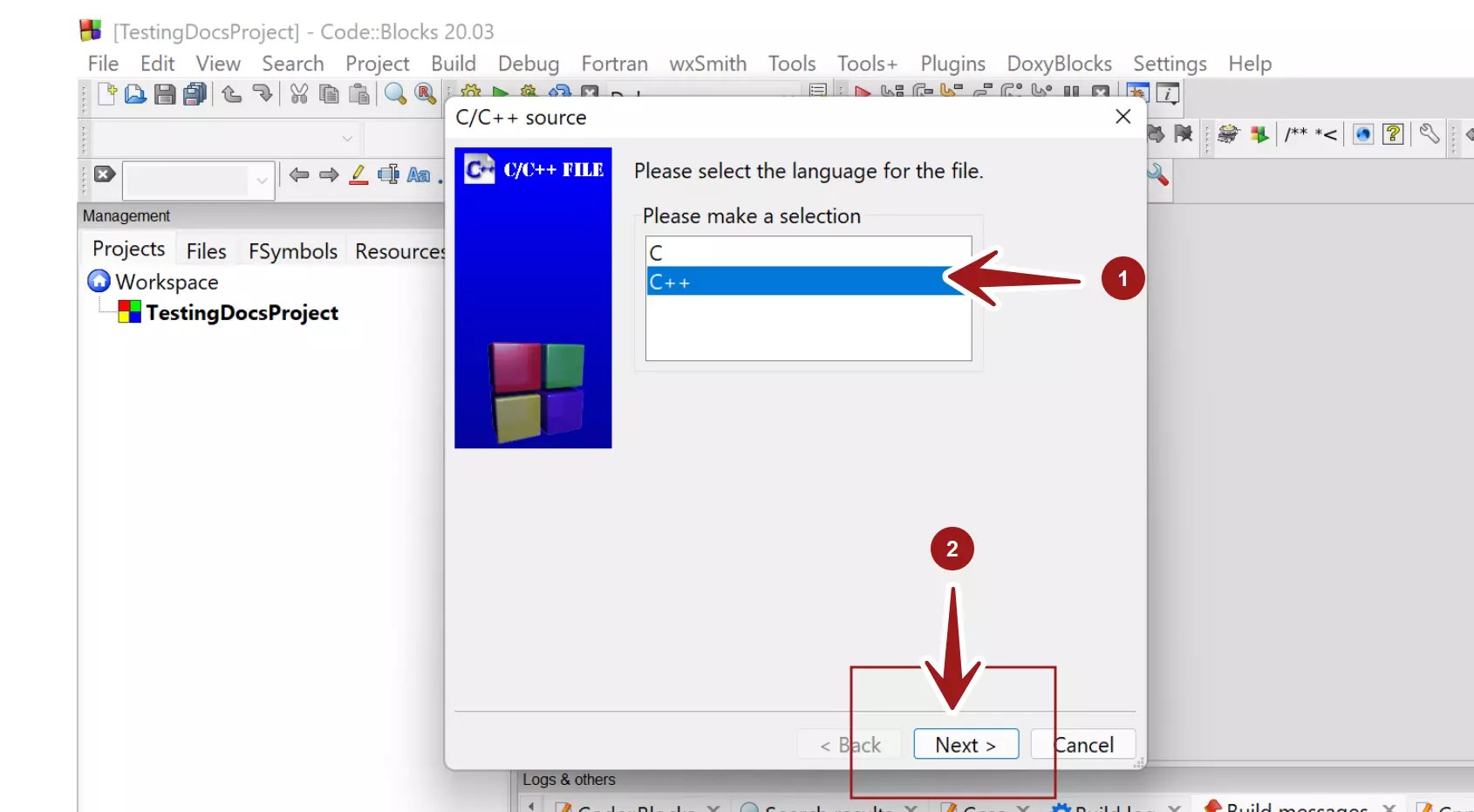Paste from clipboard toolbar icon
The width and height of the screenshot is (1474, 812).
coord(358,93)
